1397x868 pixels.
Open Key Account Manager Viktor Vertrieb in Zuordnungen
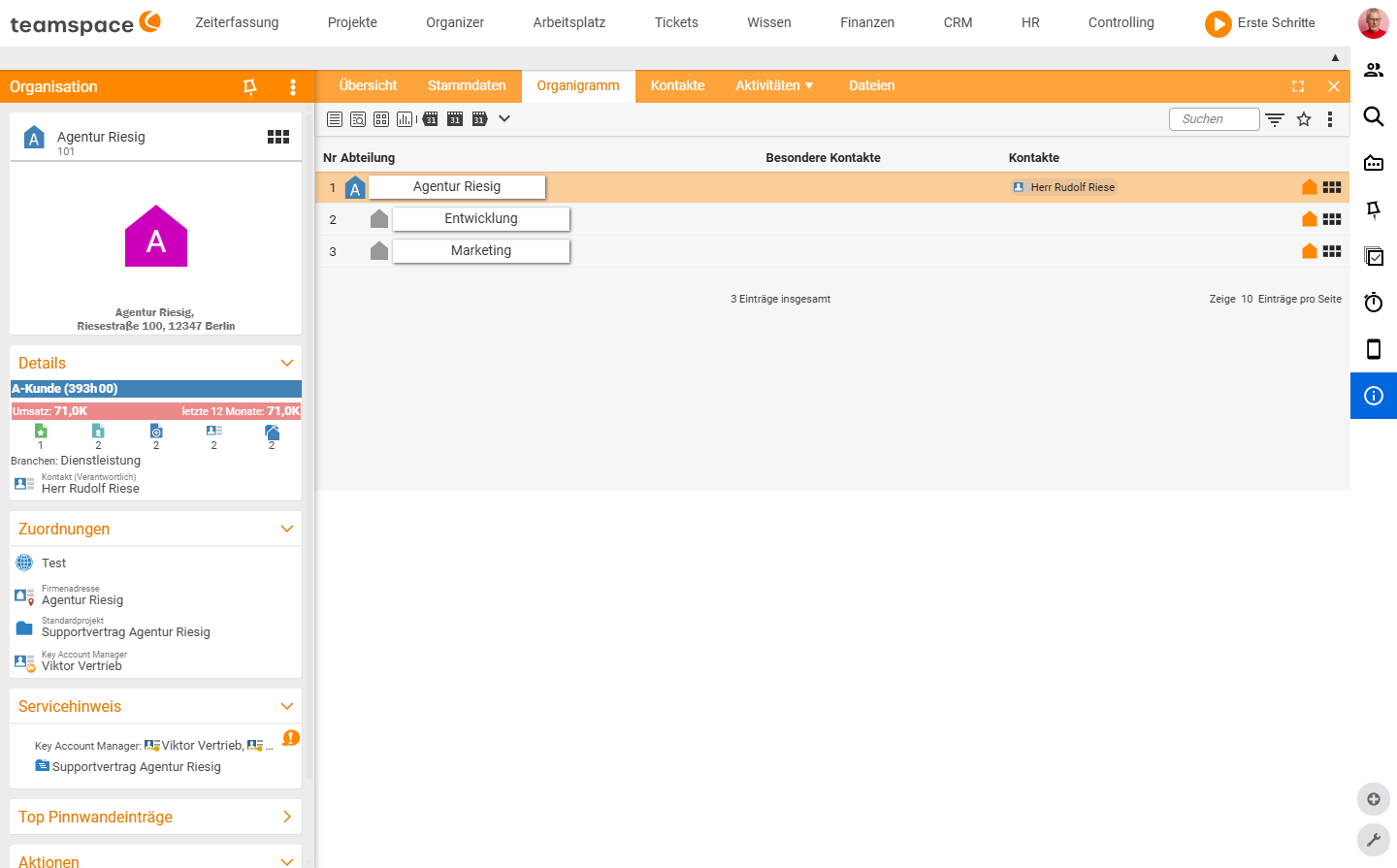tap(81, 666)
